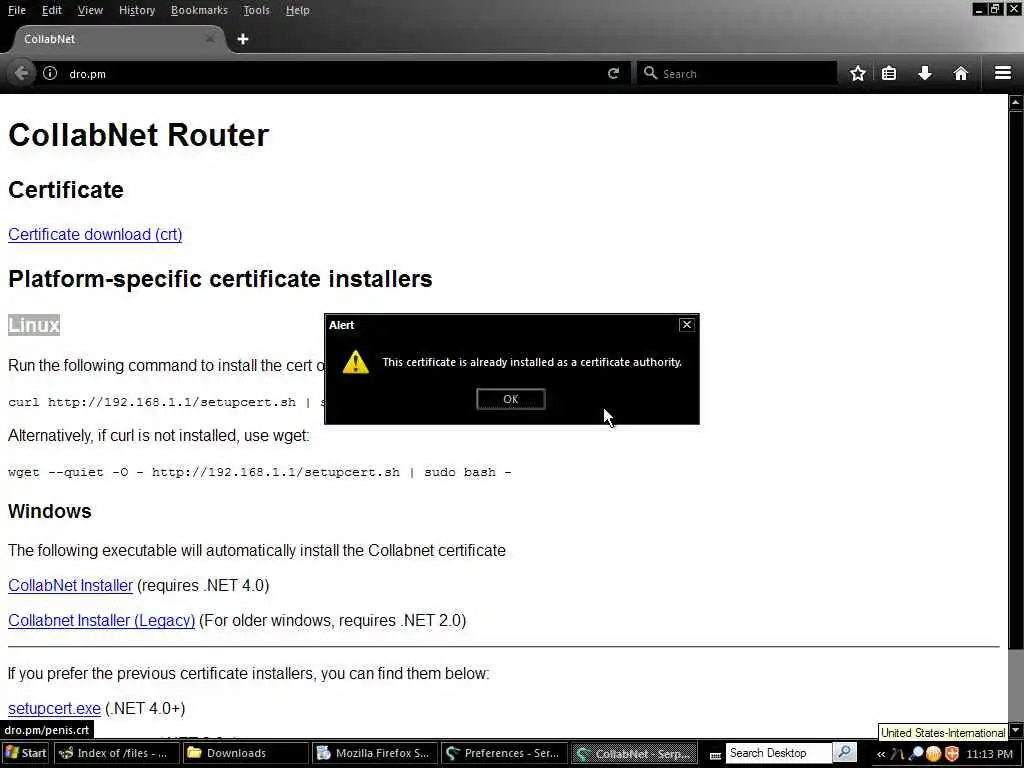1024x768 pixels.
Task: Click the orange globe tray icon
Action: [933, 754]
